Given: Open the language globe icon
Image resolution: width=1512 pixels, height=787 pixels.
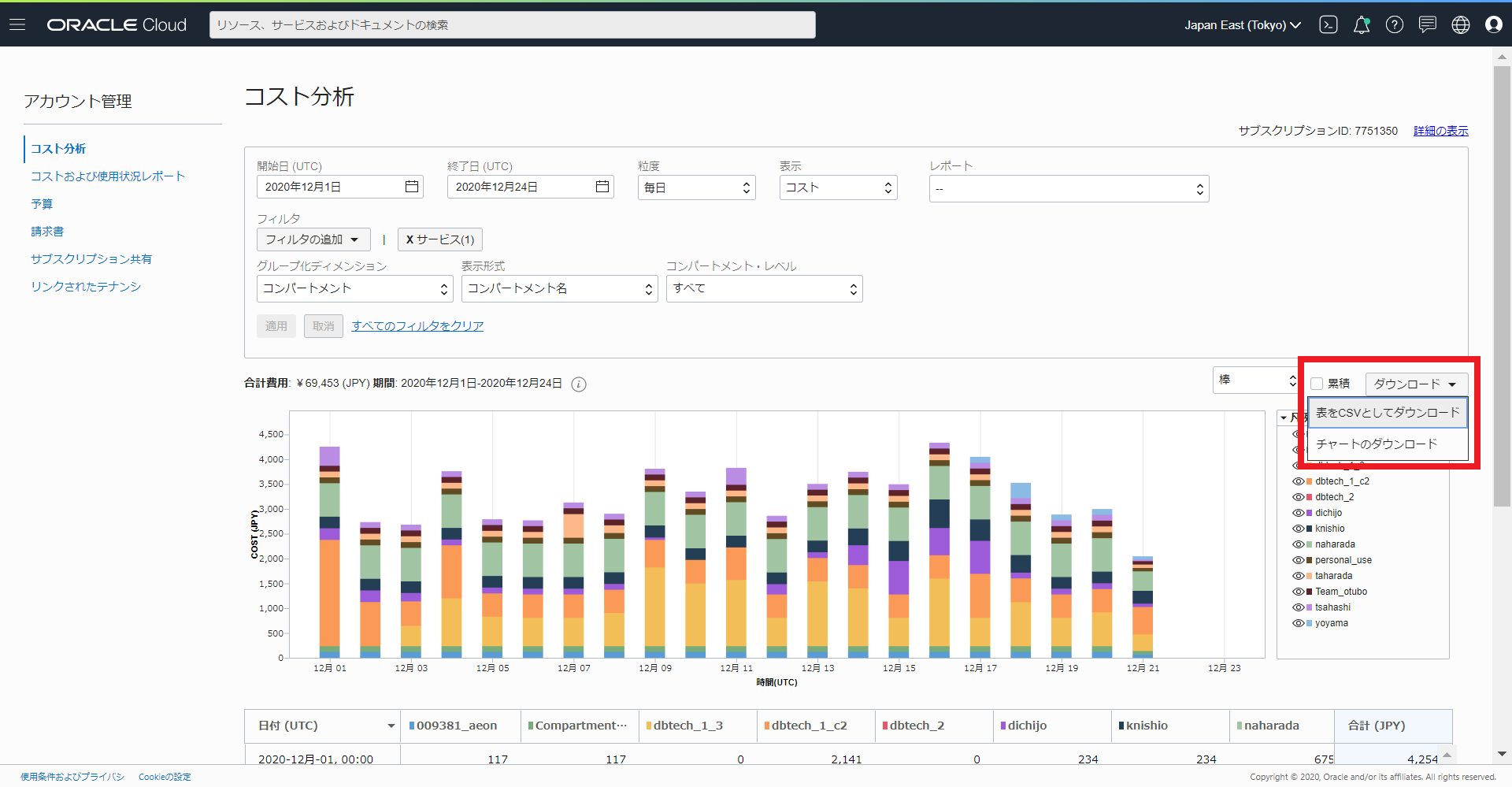Looking at the screenshot, I should click(x=1460, y=24).
